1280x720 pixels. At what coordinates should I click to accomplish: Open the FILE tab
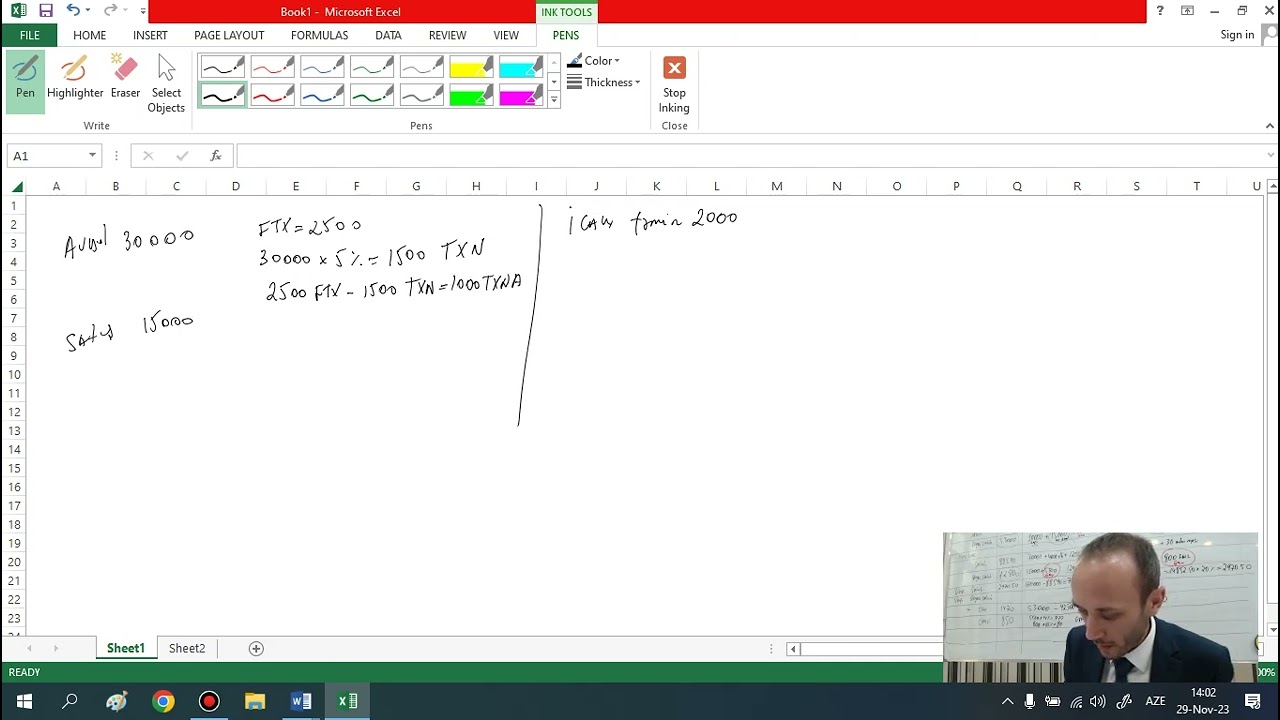point(29,35)
